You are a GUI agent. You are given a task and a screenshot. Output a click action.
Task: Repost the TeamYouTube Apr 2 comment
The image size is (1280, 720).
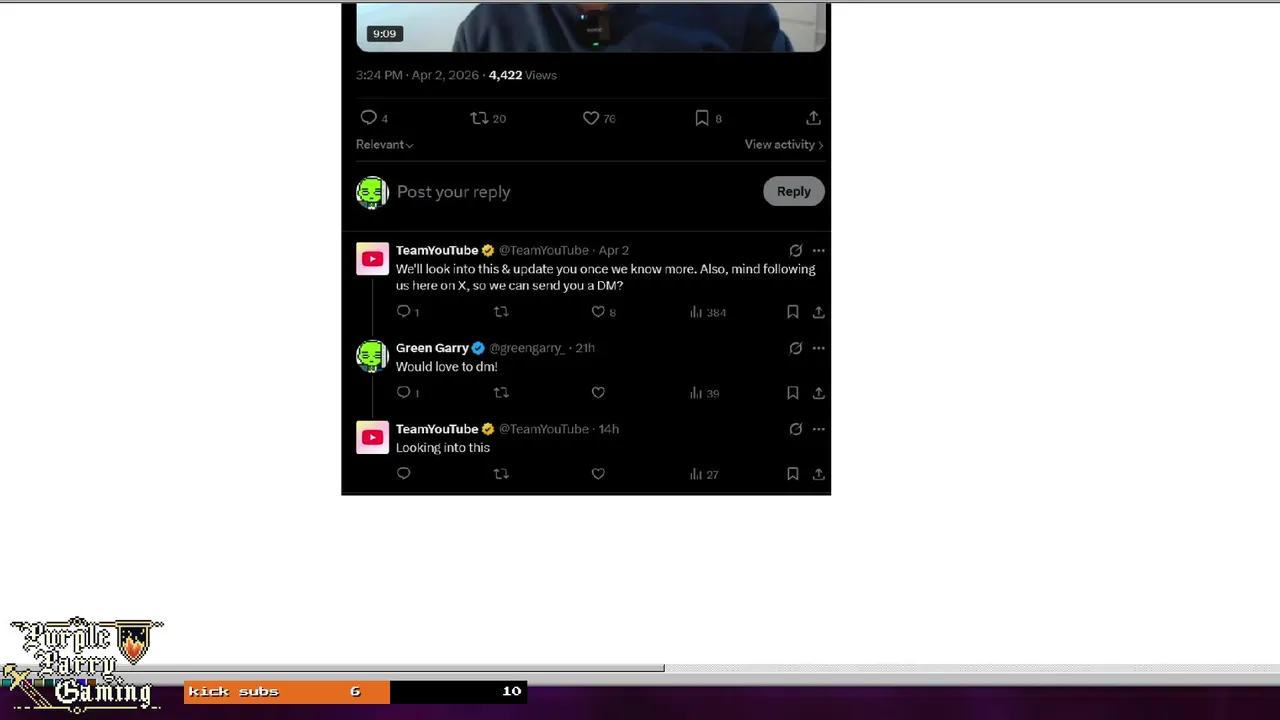pos(501,312)
